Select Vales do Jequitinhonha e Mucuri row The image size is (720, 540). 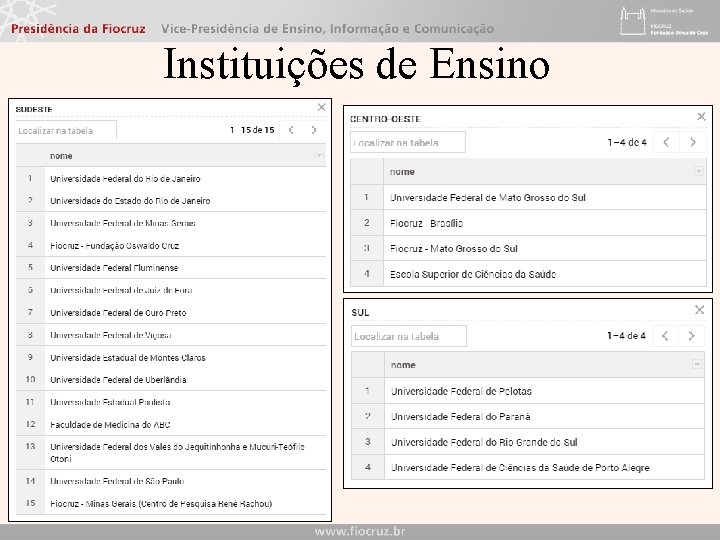tap(171, 453)
